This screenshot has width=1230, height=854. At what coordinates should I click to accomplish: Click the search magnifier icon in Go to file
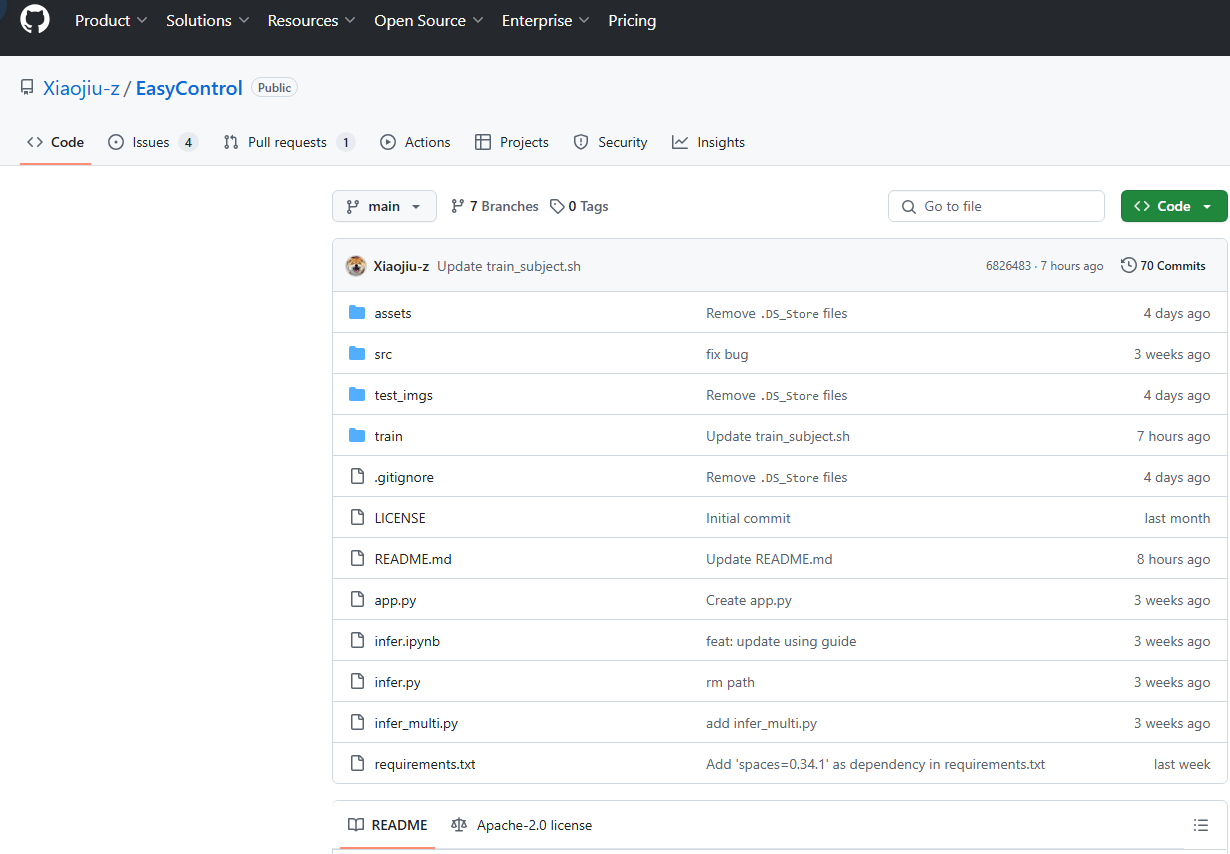(908, 207)
